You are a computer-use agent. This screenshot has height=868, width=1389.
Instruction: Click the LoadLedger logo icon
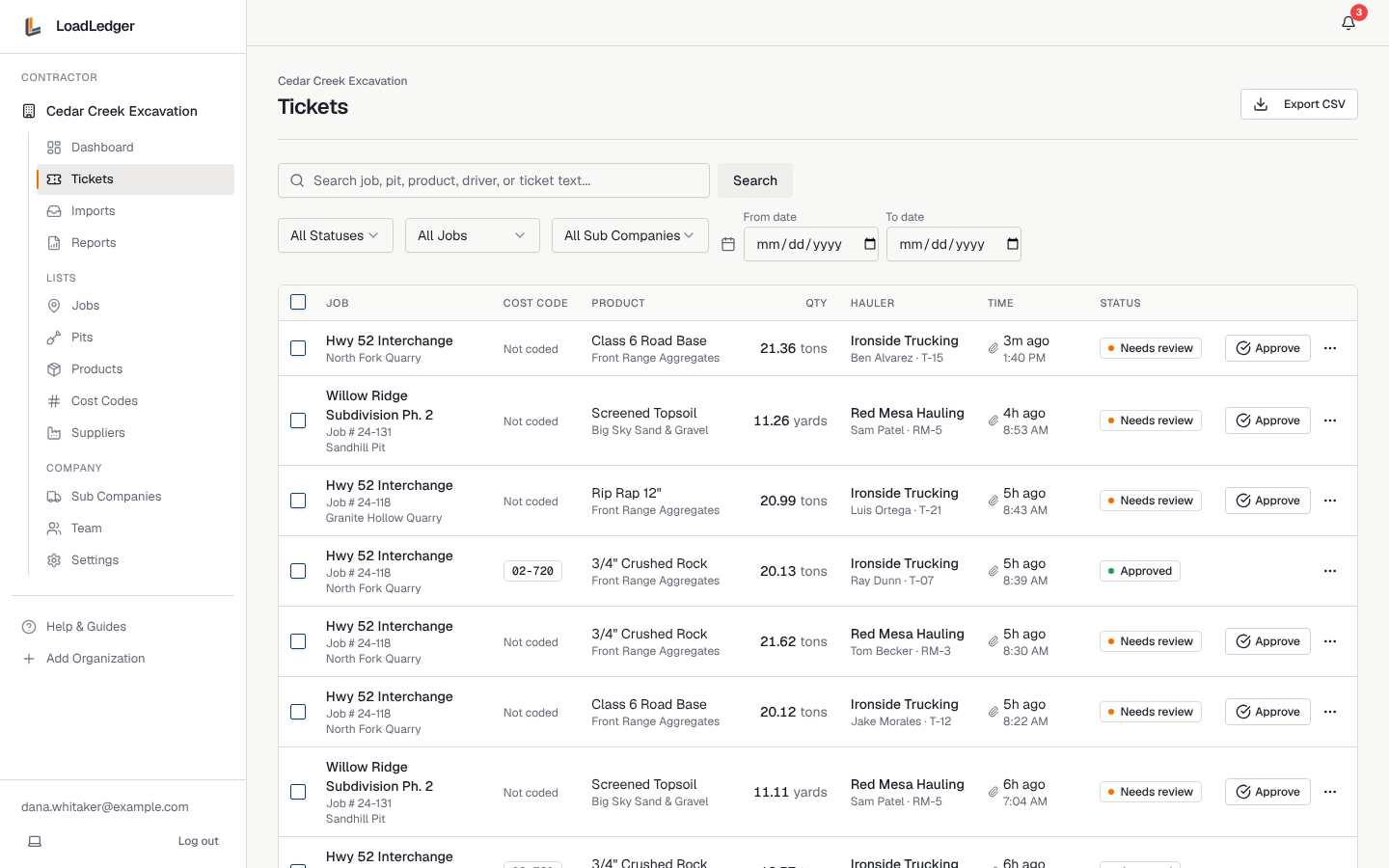point(33,26)
